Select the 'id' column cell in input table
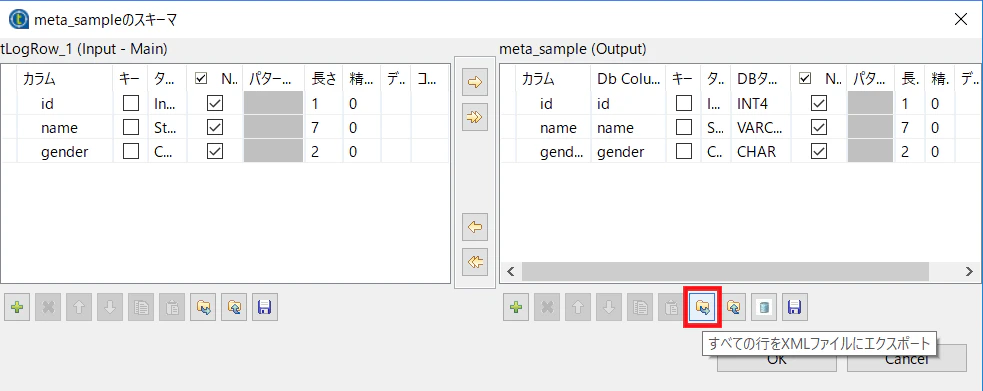The width and height of the screenshot is (983, 391). (x=65, y=103)
